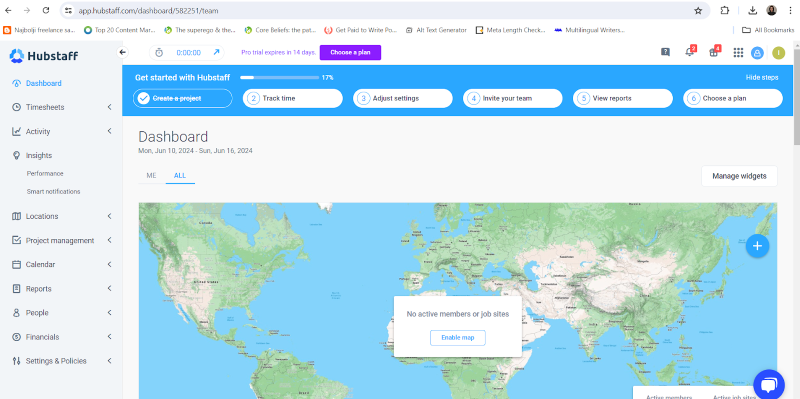800x399 pixels.
Task: Click Enable map button
Action: [x=458, y=338]
